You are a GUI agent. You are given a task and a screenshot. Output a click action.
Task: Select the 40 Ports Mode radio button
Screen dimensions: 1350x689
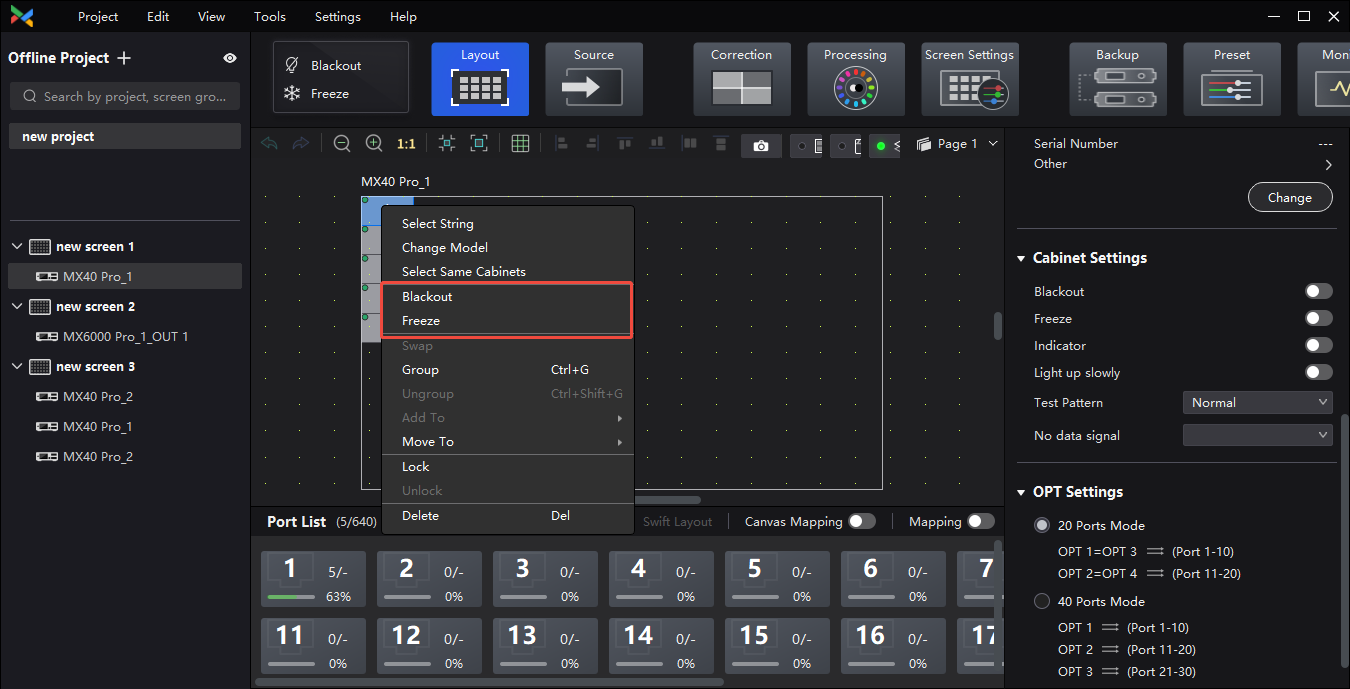coord(1042,601)
